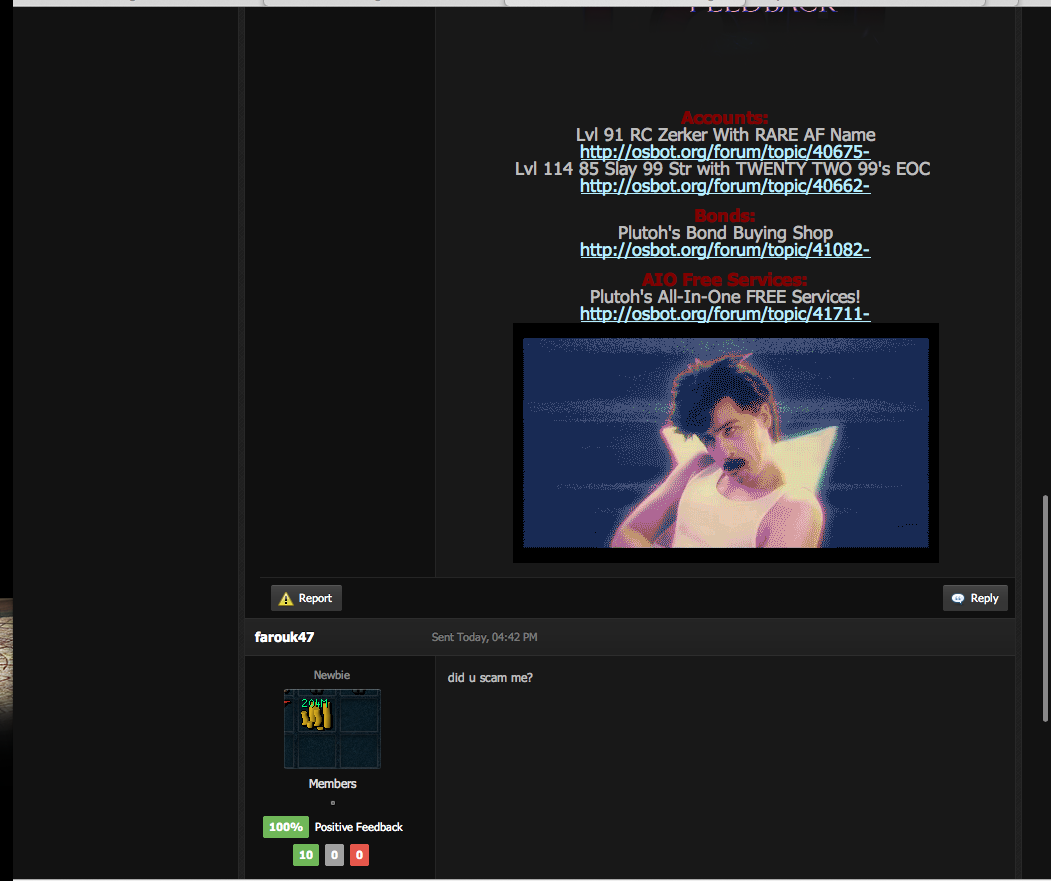
Task: Click the warning icon on Report
Action: tap(286, 599)
